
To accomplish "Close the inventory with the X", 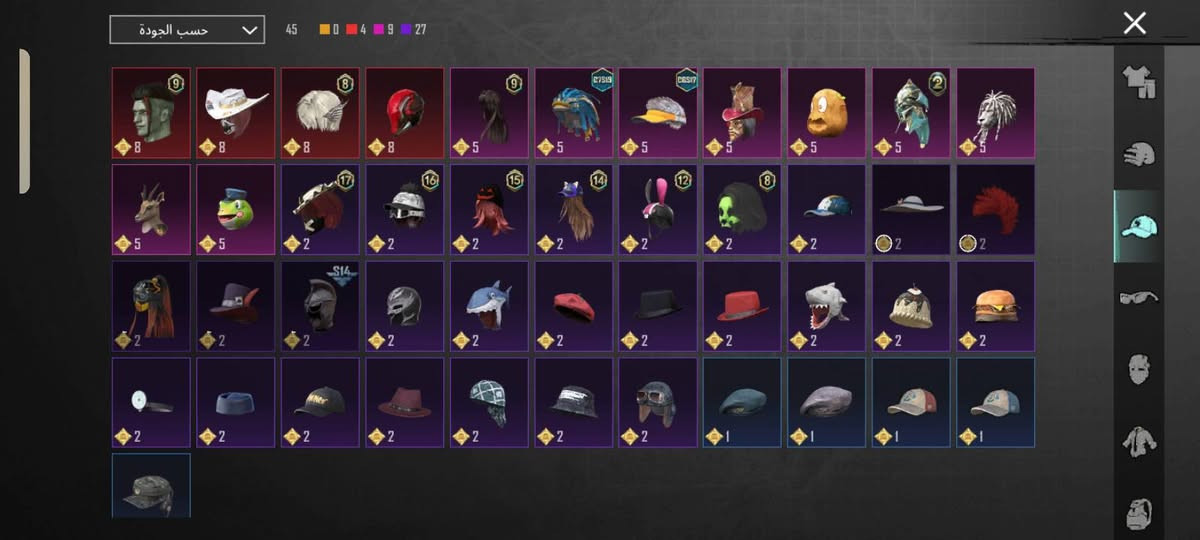I will click(1134, 23).
